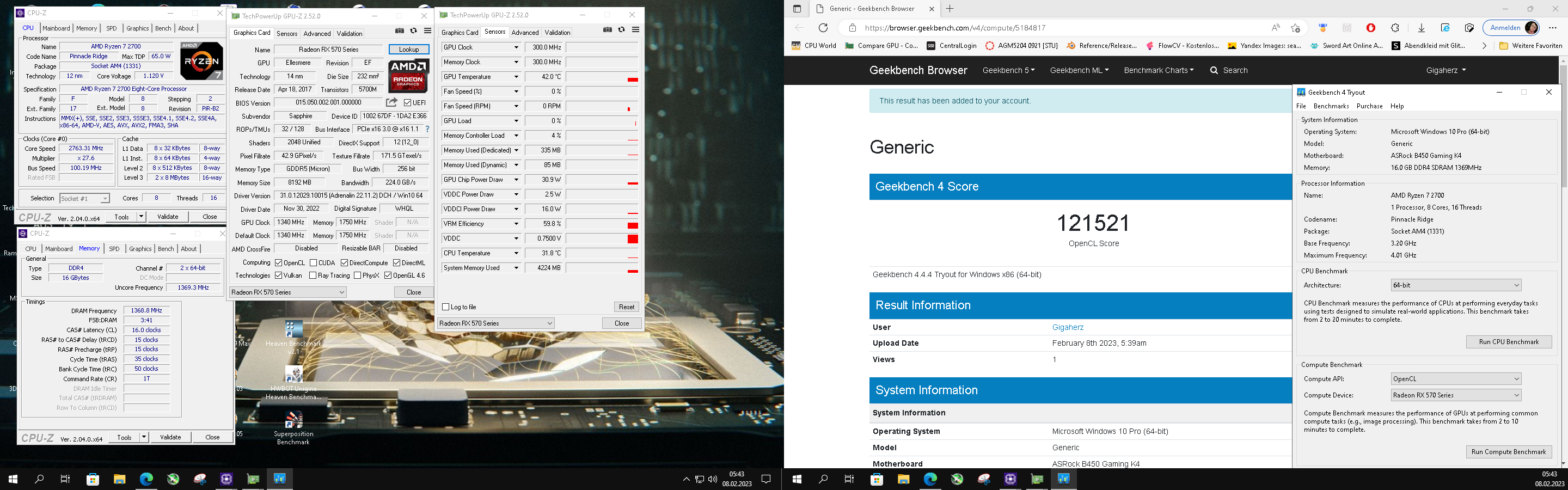This screenshot has height=490, width=1568.
Task: Click Run Compute Benchmark button
Action: [1508, 452]
